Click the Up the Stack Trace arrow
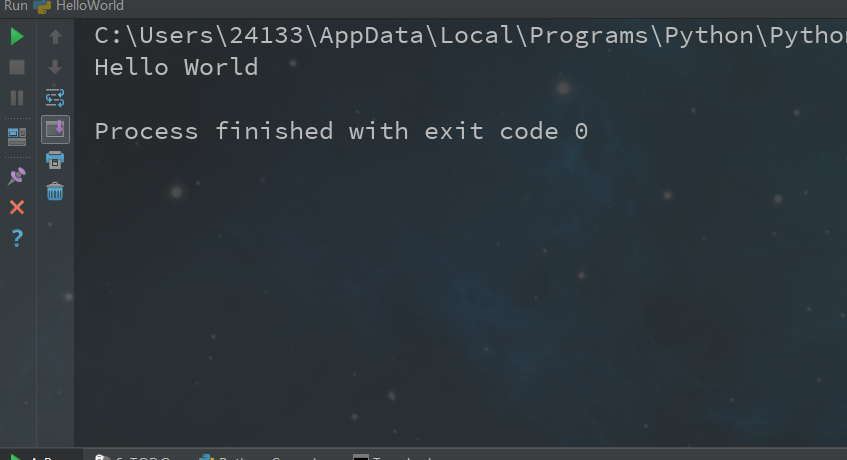Image resolution: width=847 pixels, height=460 pixels. pos(55,37)
